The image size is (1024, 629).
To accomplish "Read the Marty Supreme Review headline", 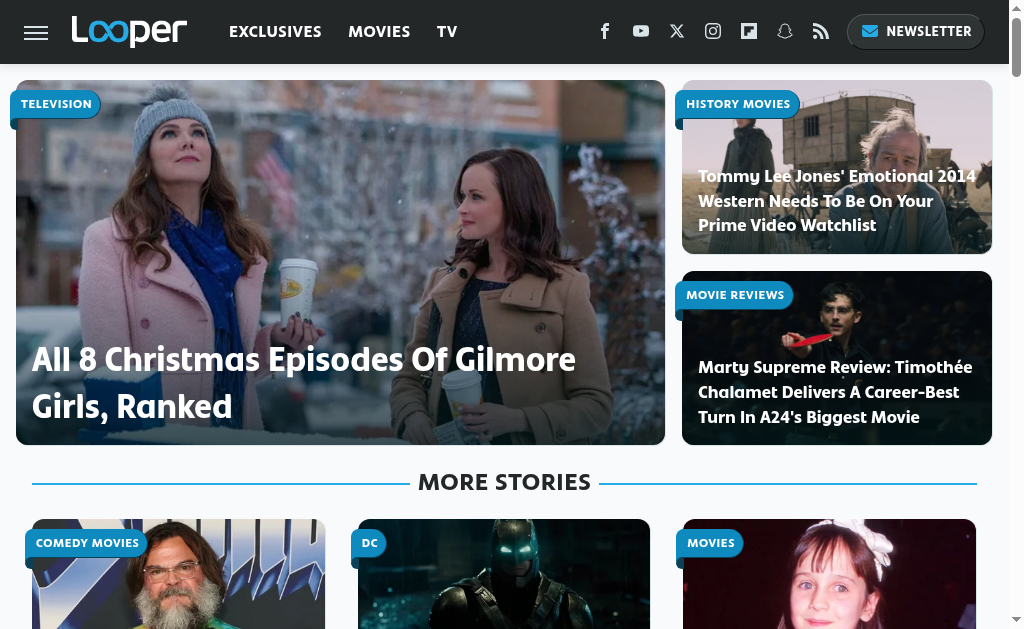I will click(835, 392).
